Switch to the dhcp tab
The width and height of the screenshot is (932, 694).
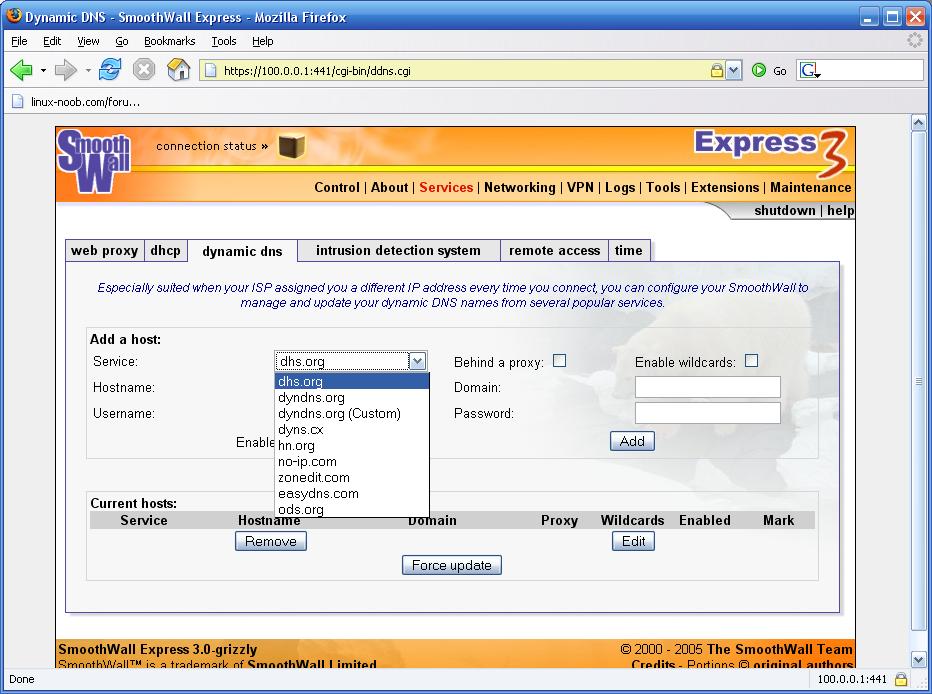tap(165, 250)
